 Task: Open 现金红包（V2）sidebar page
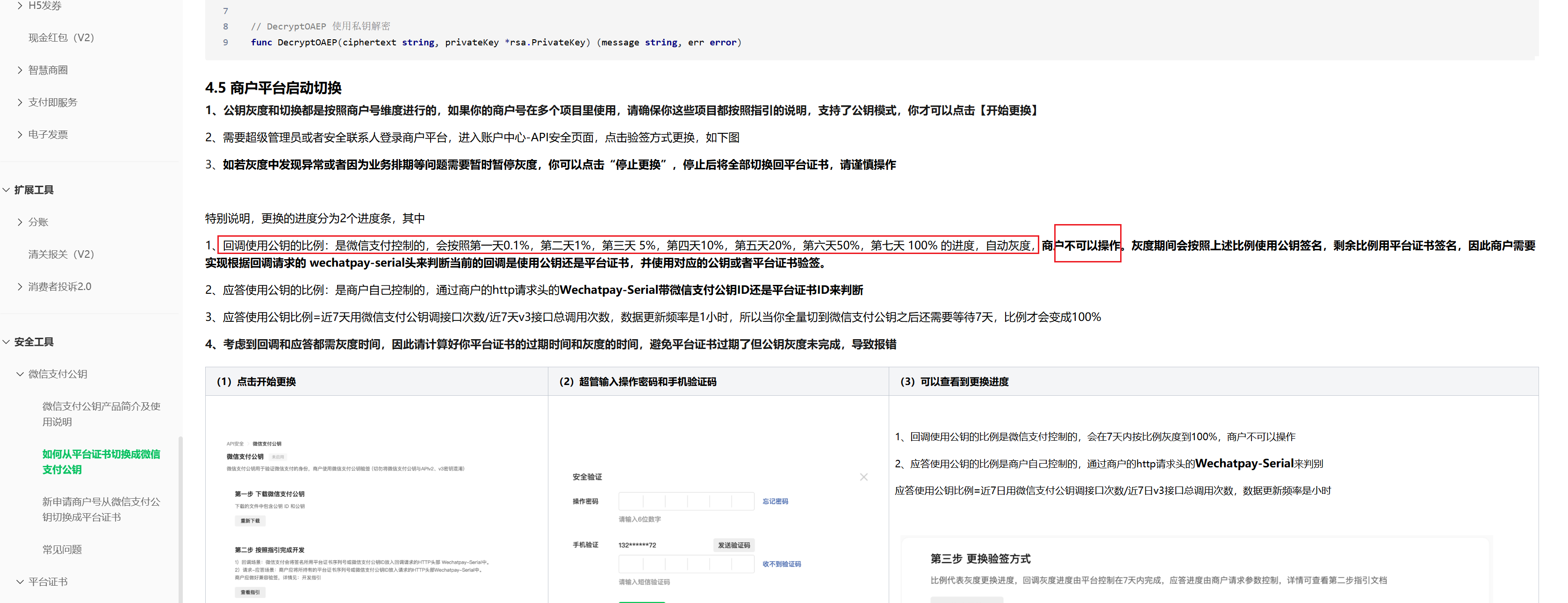point(61,38)
